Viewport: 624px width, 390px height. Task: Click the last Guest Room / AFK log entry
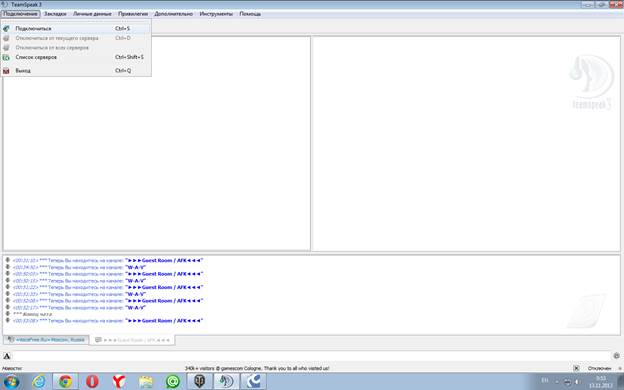click(108, 321)
